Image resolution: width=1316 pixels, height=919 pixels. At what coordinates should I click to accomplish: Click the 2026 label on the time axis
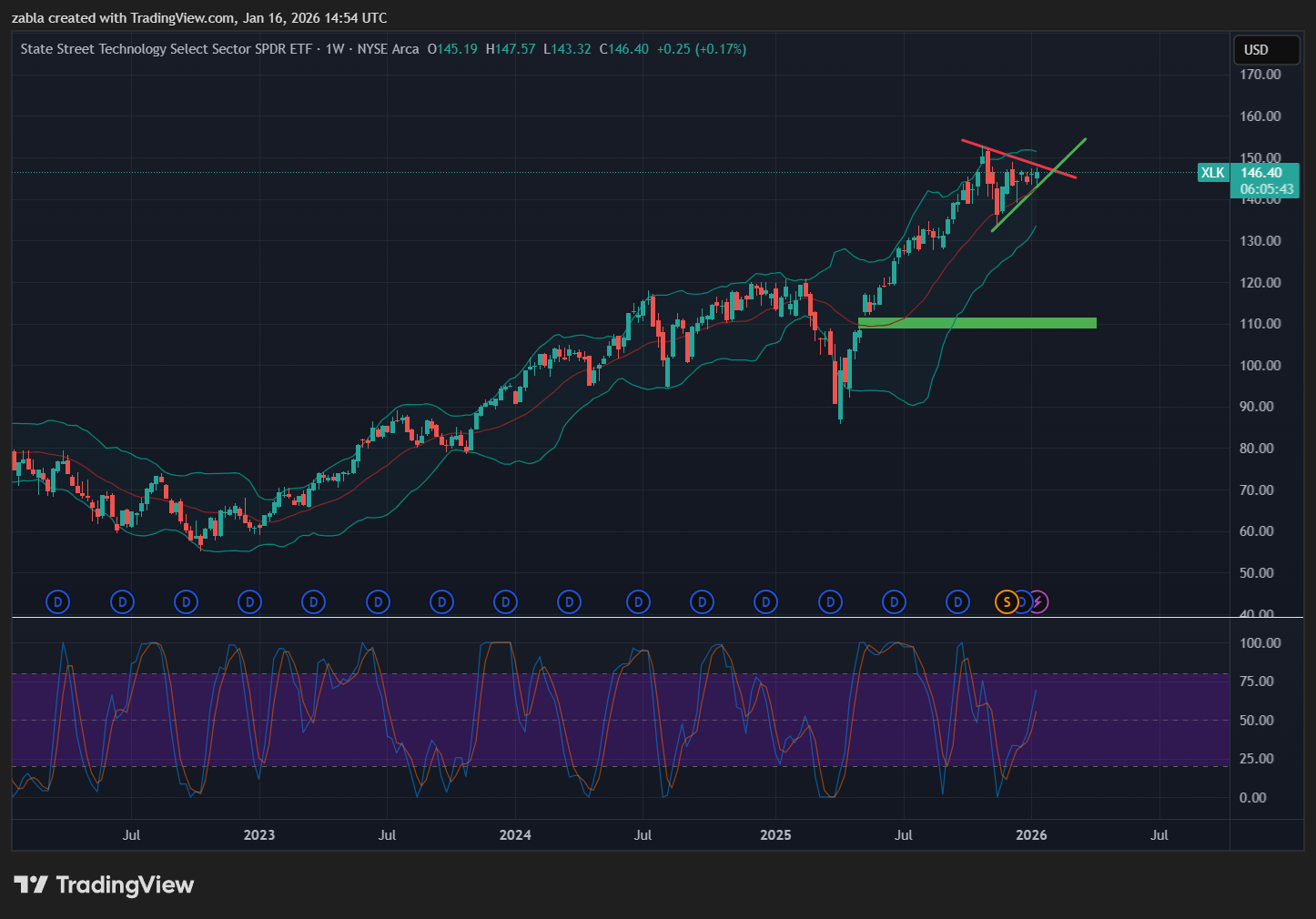(x=1031, y=835)
